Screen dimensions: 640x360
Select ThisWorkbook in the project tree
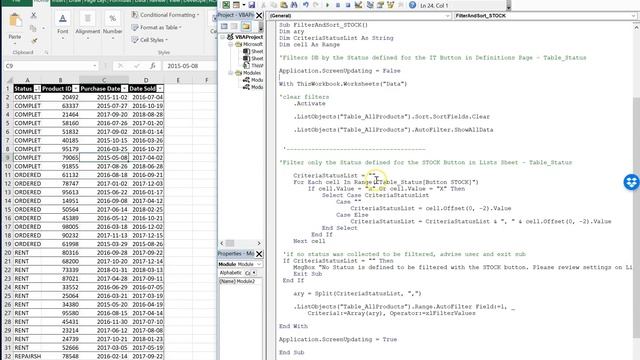click(253, 65)
